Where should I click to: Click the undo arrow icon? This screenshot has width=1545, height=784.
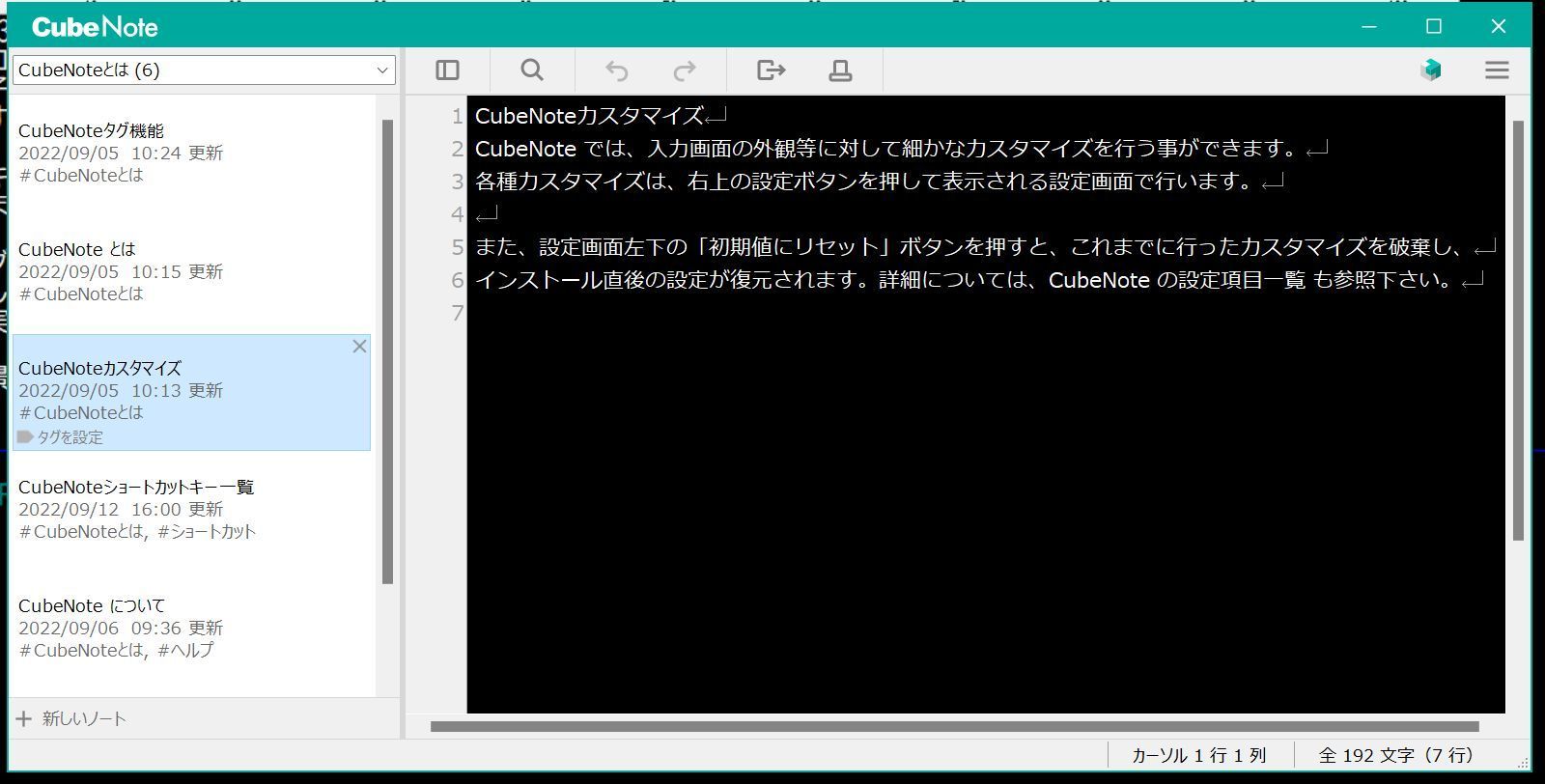(616, 70)
